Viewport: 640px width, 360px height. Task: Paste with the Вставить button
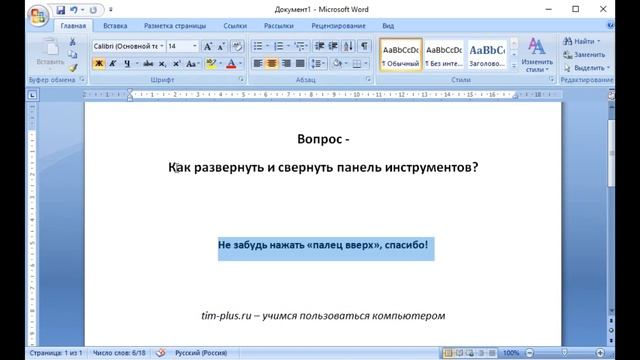(51, 53)
